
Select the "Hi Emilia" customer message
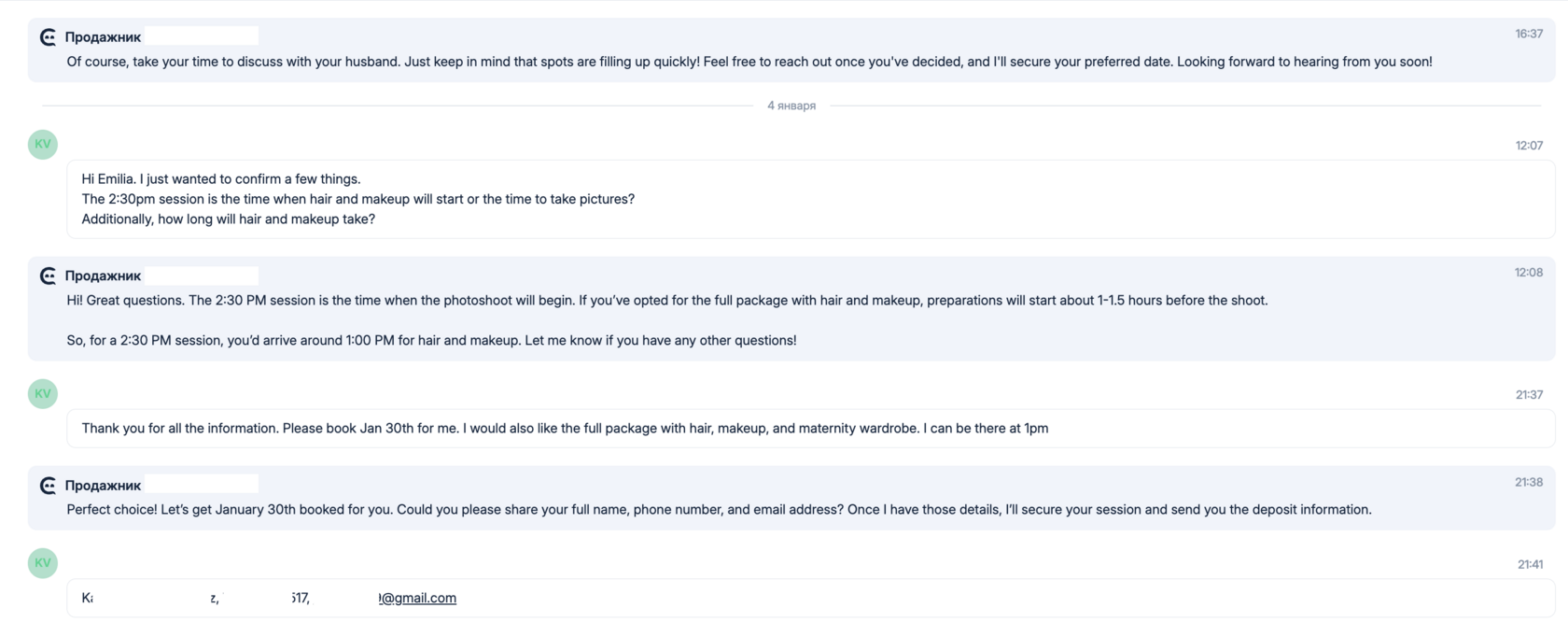[x=358, y=199]
